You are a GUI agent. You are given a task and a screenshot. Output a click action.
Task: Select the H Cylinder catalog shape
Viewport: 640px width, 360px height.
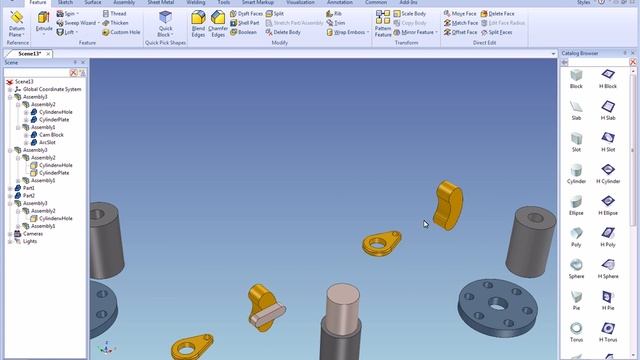[608, 174]
